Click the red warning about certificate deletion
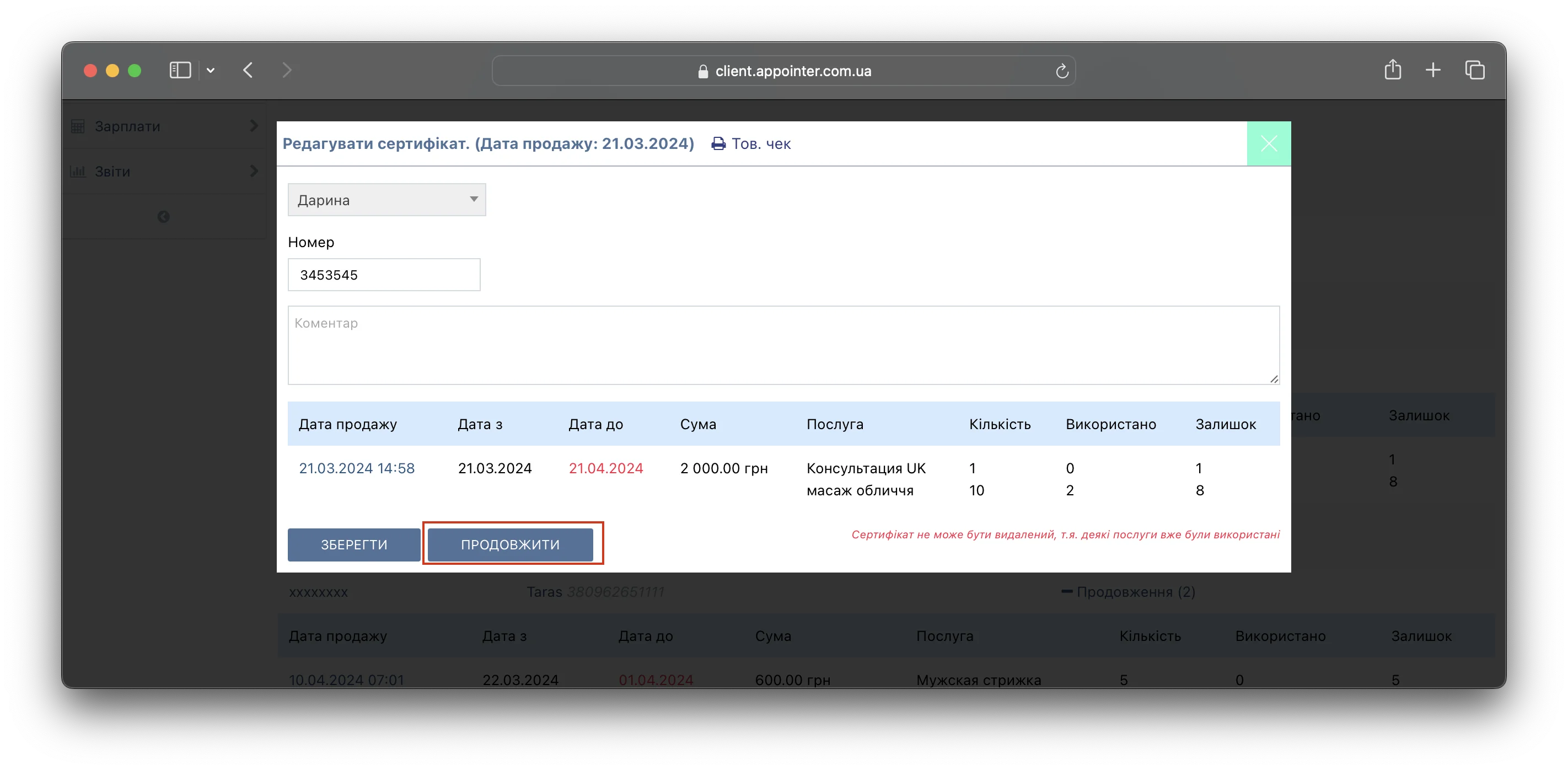This screenshot has width=1568, height=770. [x=1065, y=535]
